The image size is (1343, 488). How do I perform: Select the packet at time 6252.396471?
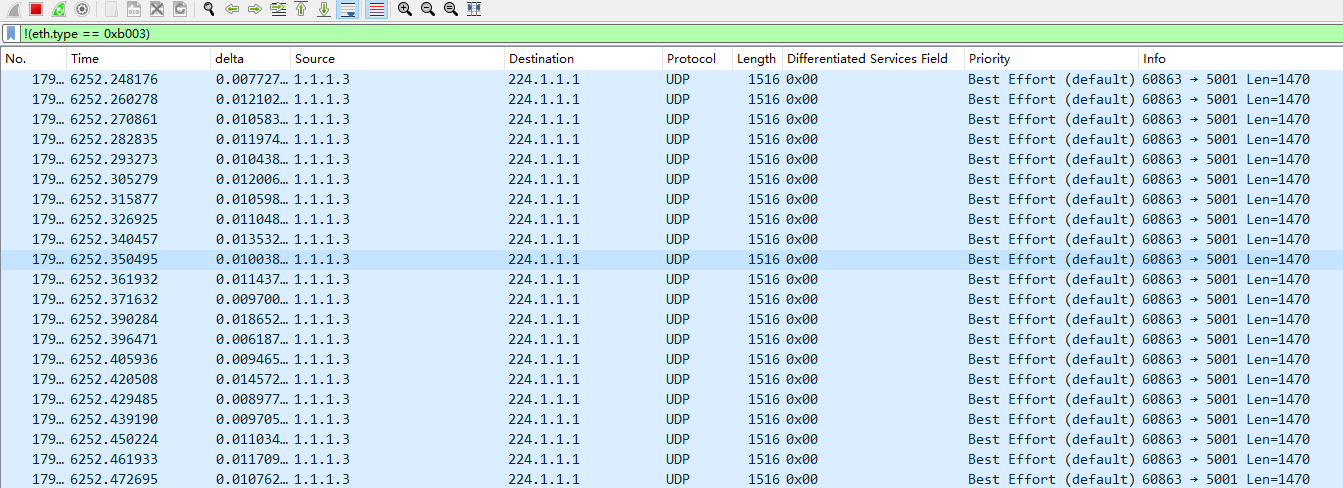click(671, 339)
